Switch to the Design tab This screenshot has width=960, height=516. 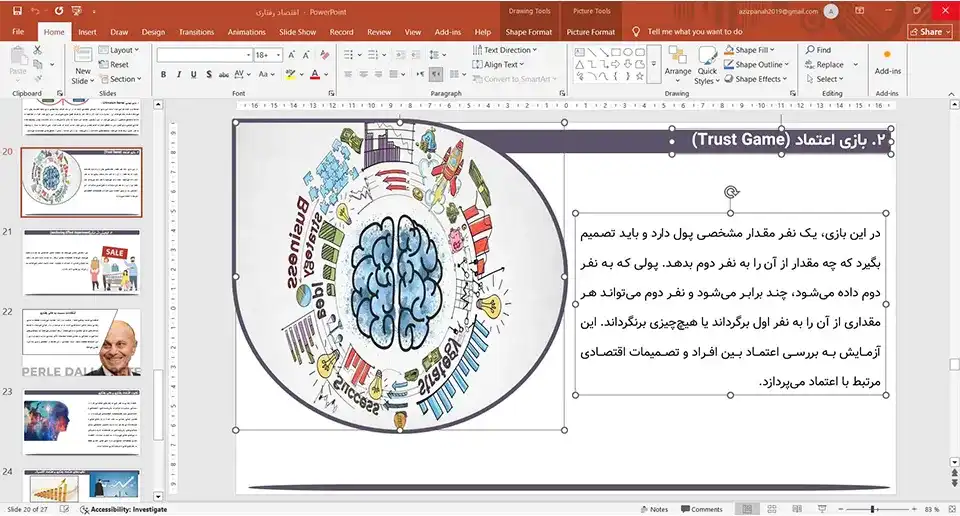[153, 32]
